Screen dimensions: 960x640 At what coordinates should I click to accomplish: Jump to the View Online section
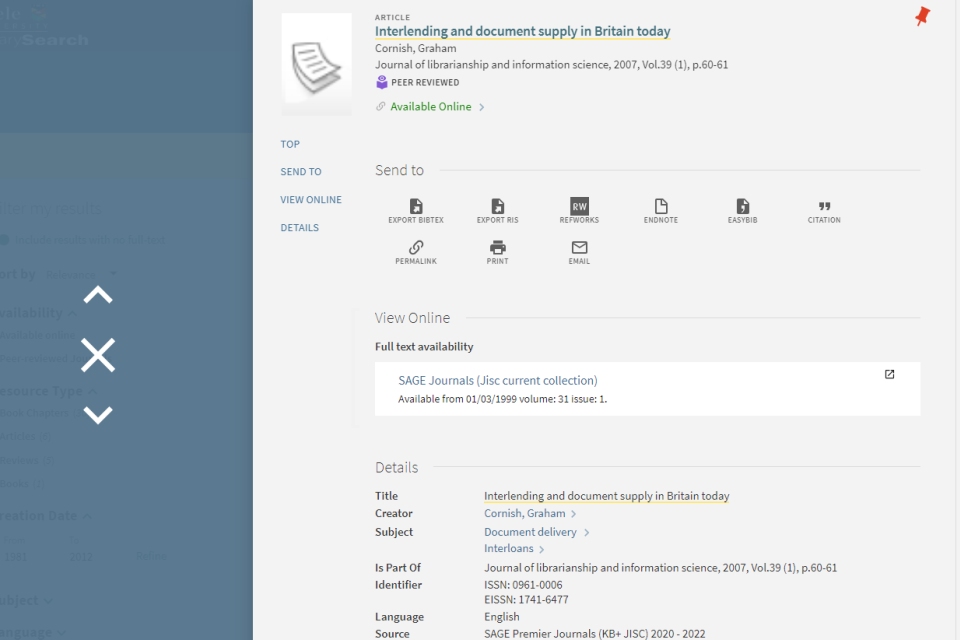(x=310, y=200)
